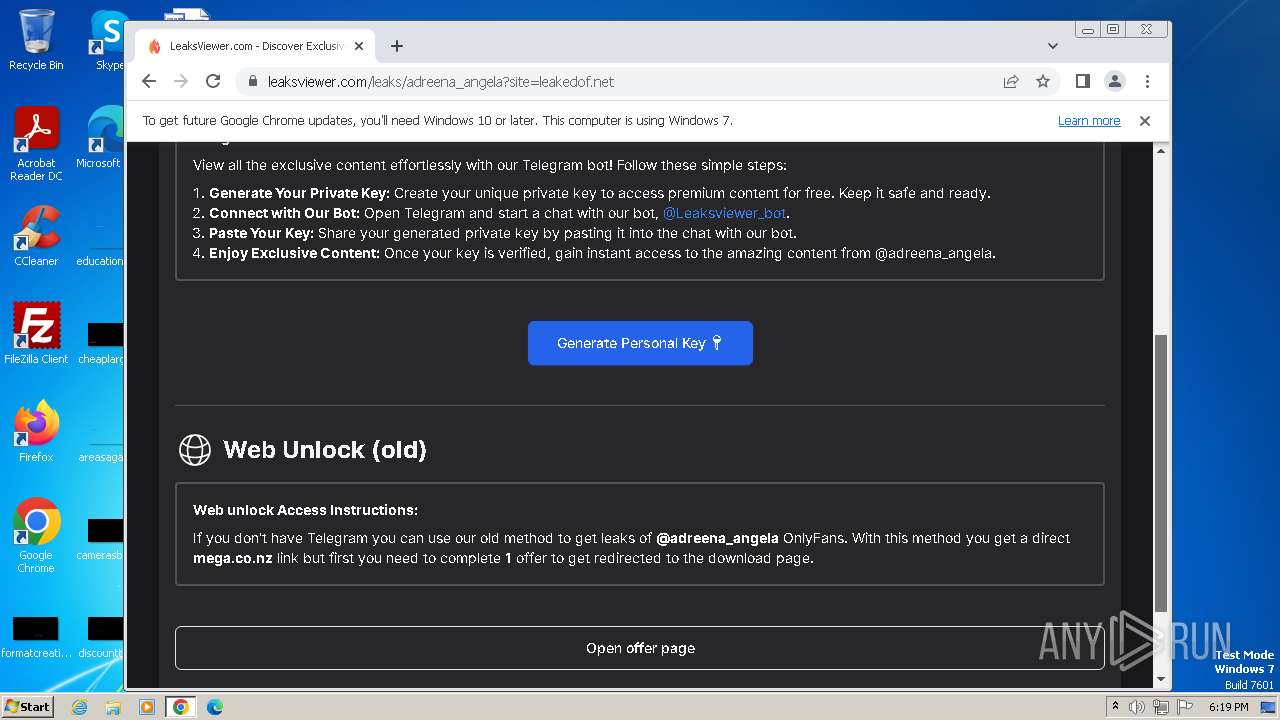Show hidden system tray icons

coord(1115,707)
